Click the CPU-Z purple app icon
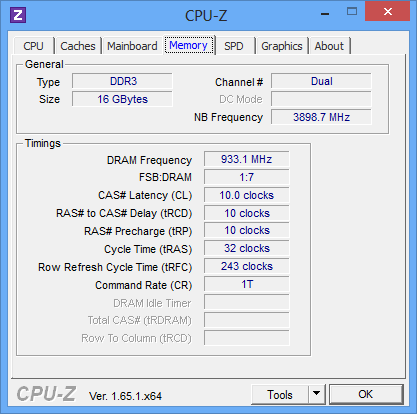The height and width of the screenshot is (414, 417). click(18, 15)
